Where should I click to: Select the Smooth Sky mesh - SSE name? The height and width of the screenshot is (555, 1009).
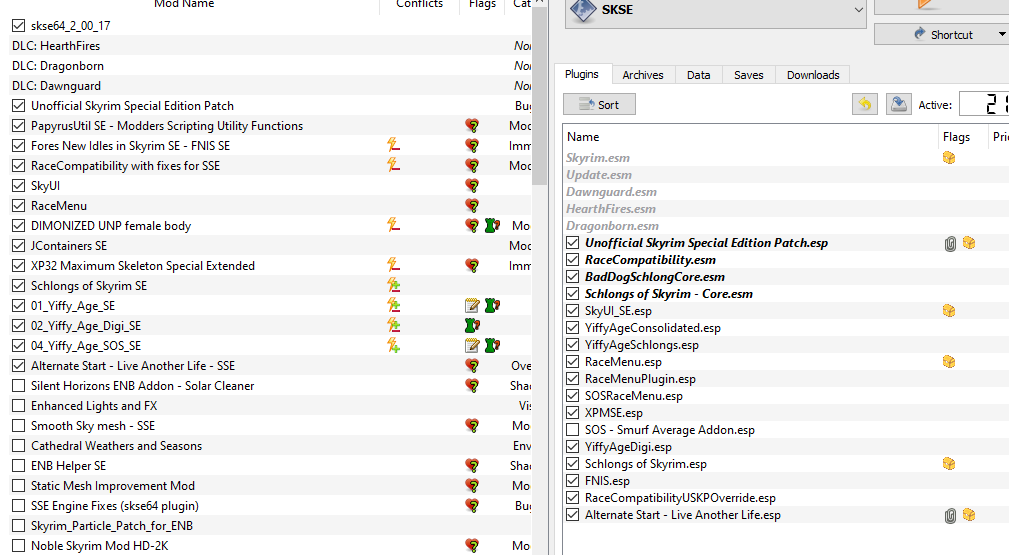[x=93, y=426]
